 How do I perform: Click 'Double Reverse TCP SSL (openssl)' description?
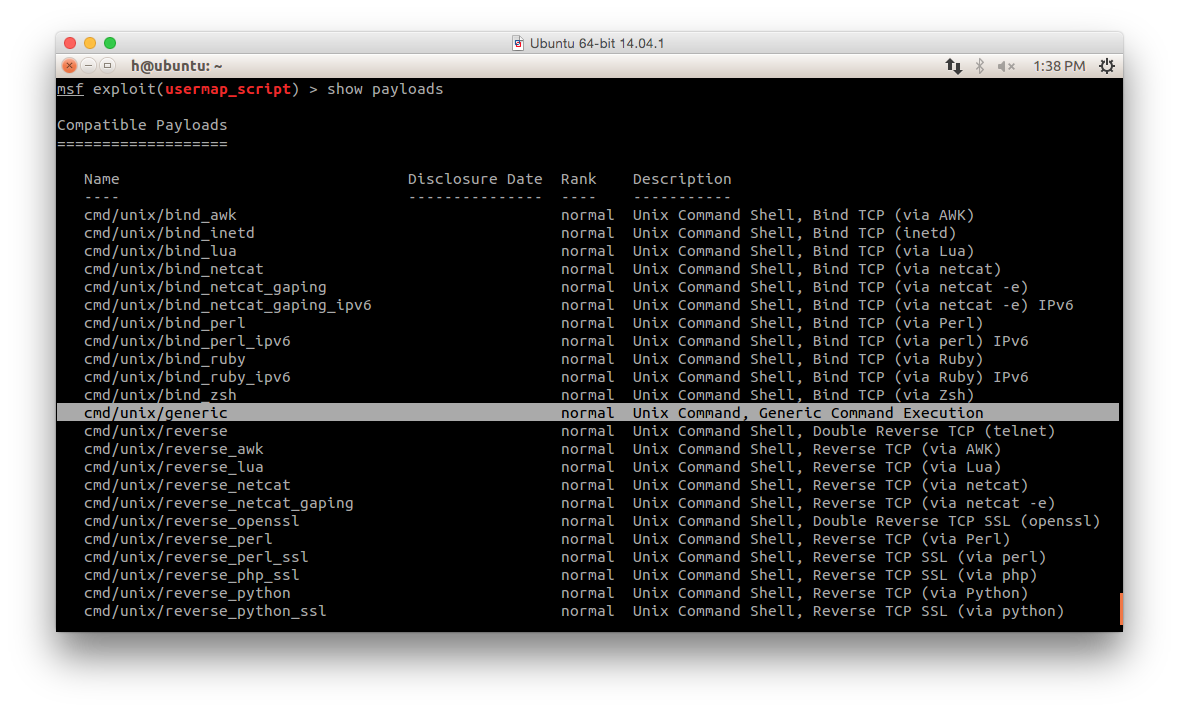pos(956,521)
